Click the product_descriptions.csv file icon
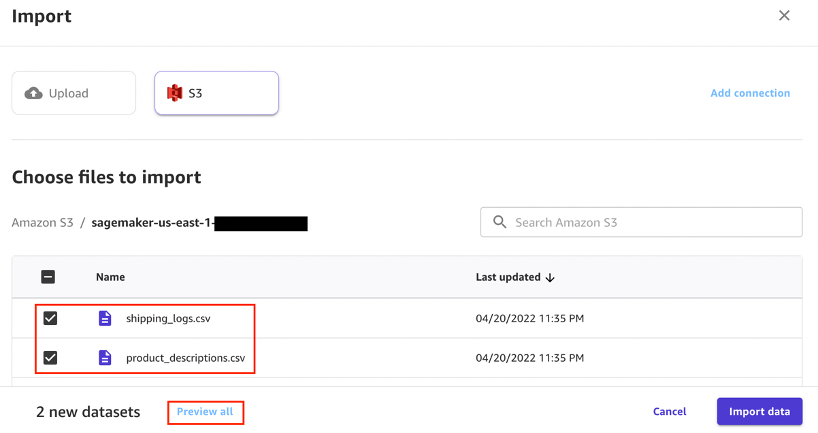Image resolution: width=818 pixels, height=433 pixels. click(x=105, y=357)
